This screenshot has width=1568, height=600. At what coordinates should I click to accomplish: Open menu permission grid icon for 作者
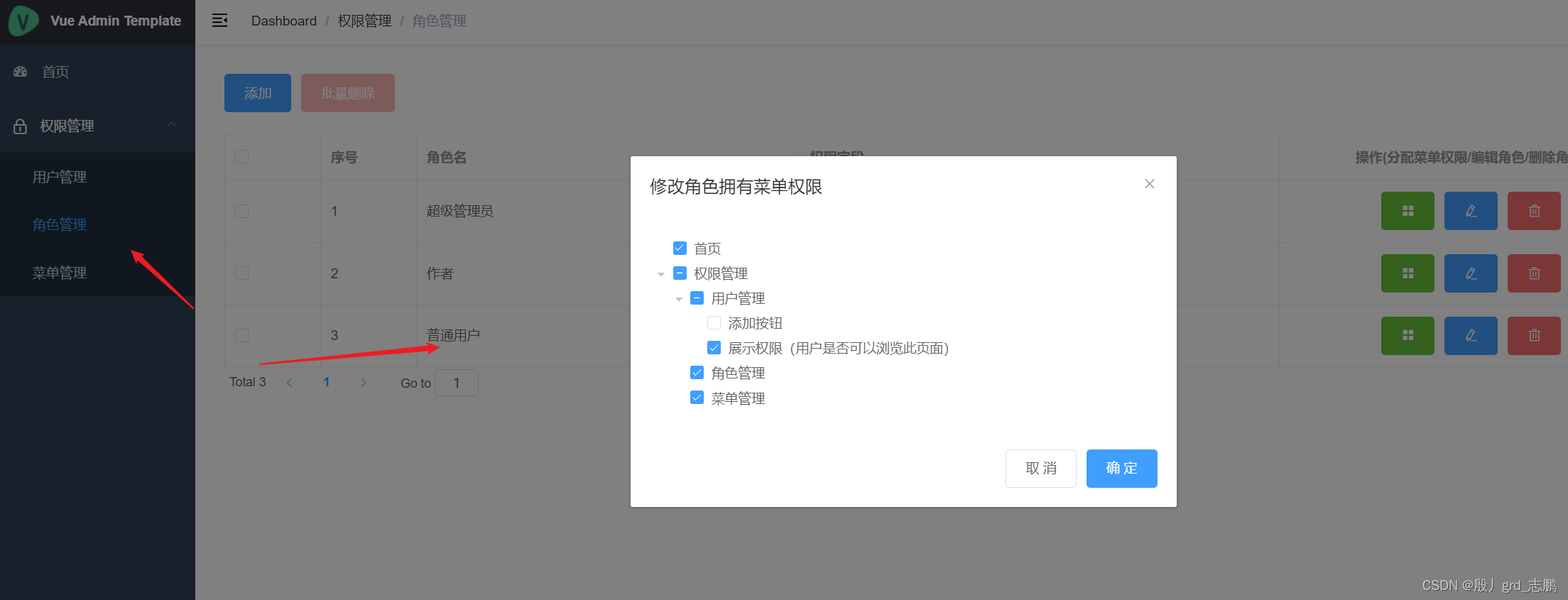[1408, 273]
